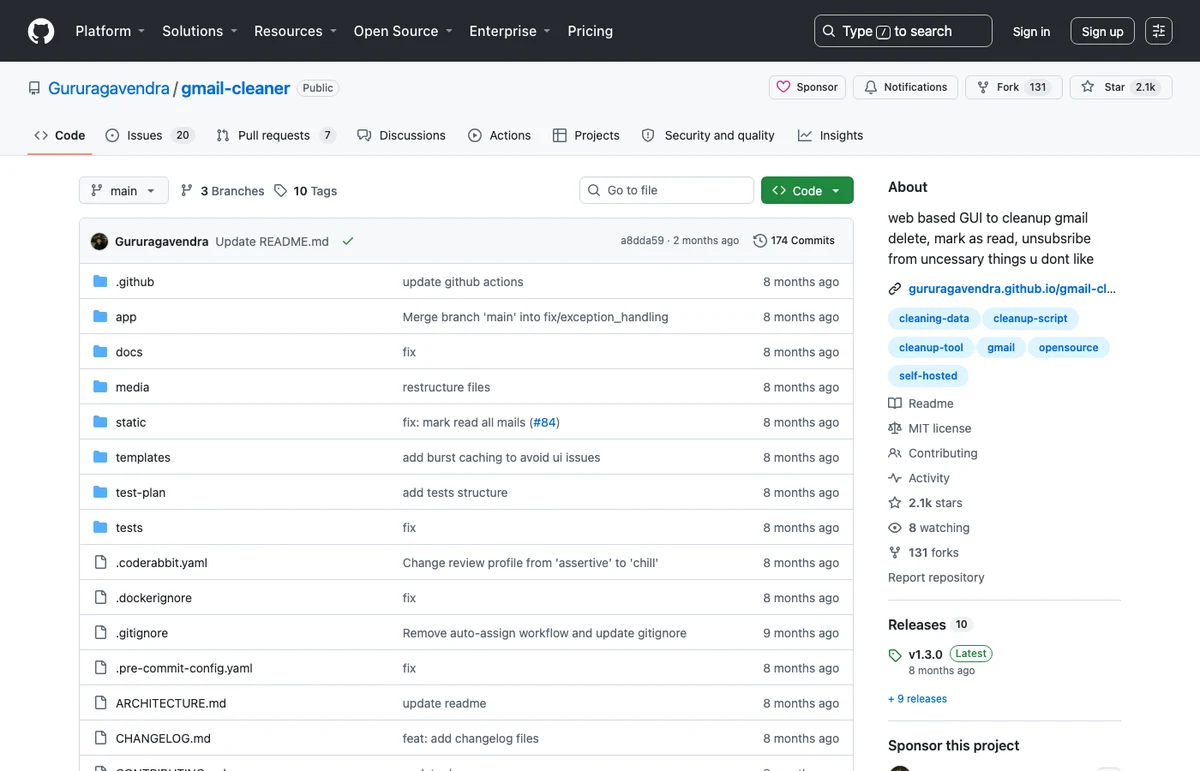
Task: Open the Discussions tab
Action: coord(402,135)
